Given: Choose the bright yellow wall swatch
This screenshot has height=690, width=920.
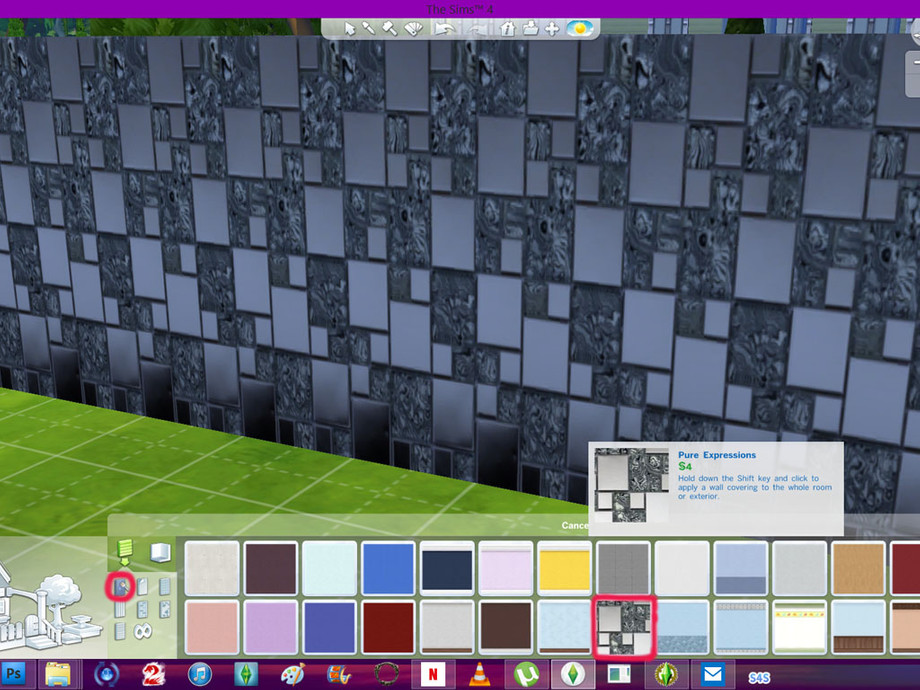Looking at the screenshot, I should (566, 568).
